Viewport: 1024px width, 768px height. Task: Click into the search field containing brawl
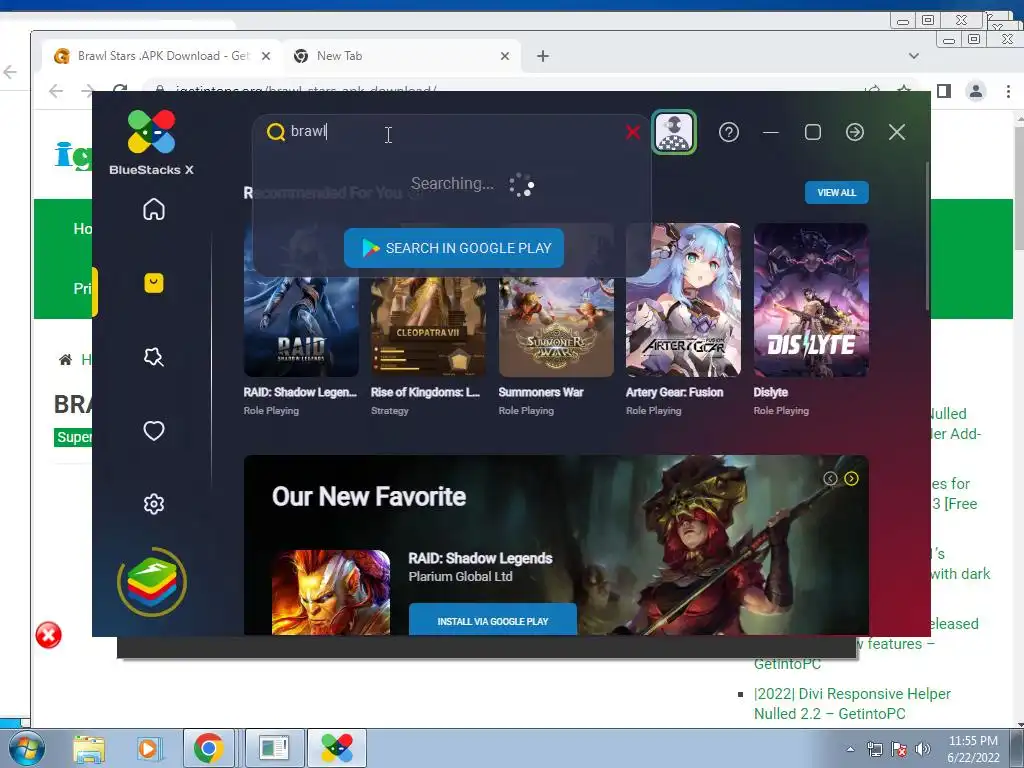[451, 132]
